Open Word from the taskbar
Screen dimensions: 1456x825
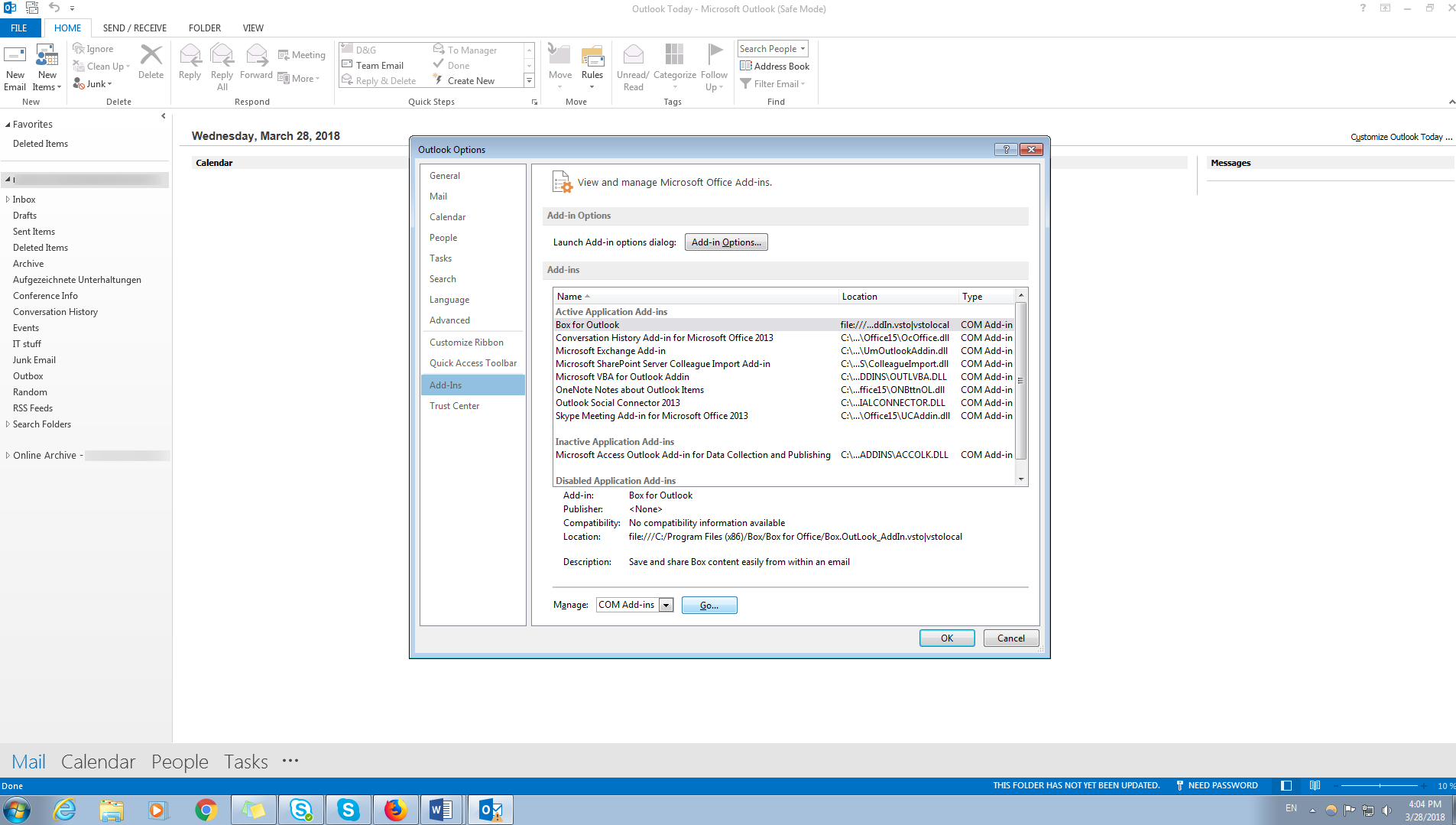442,810
